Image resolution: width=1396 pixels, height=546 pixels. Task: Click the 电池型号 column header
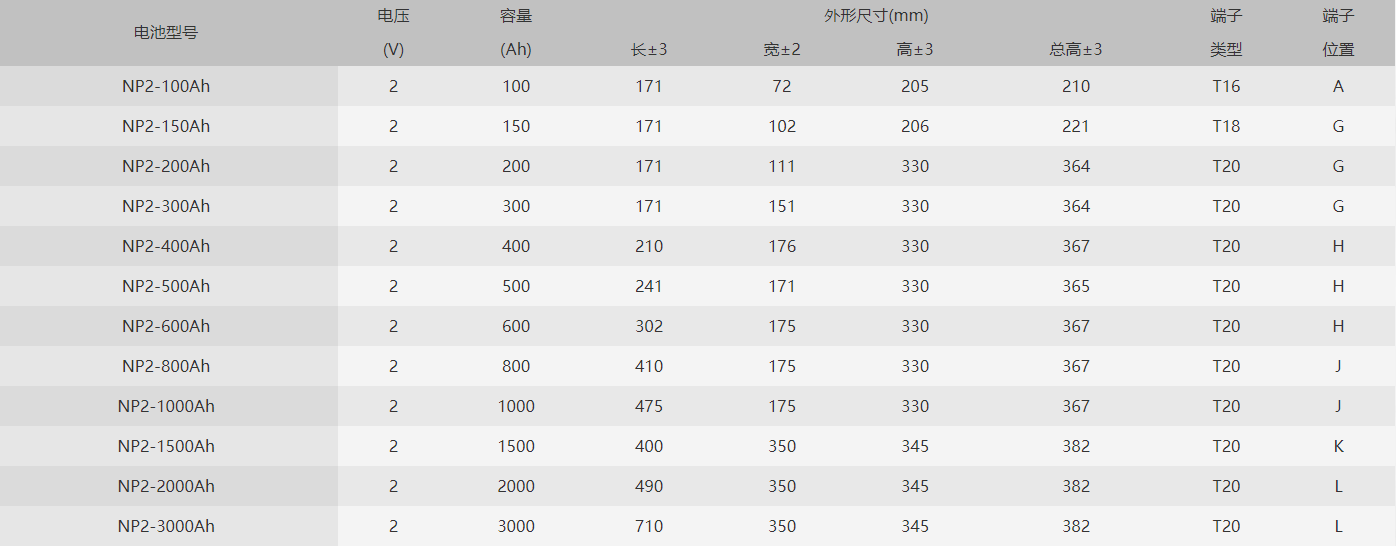tap(166, 32)
